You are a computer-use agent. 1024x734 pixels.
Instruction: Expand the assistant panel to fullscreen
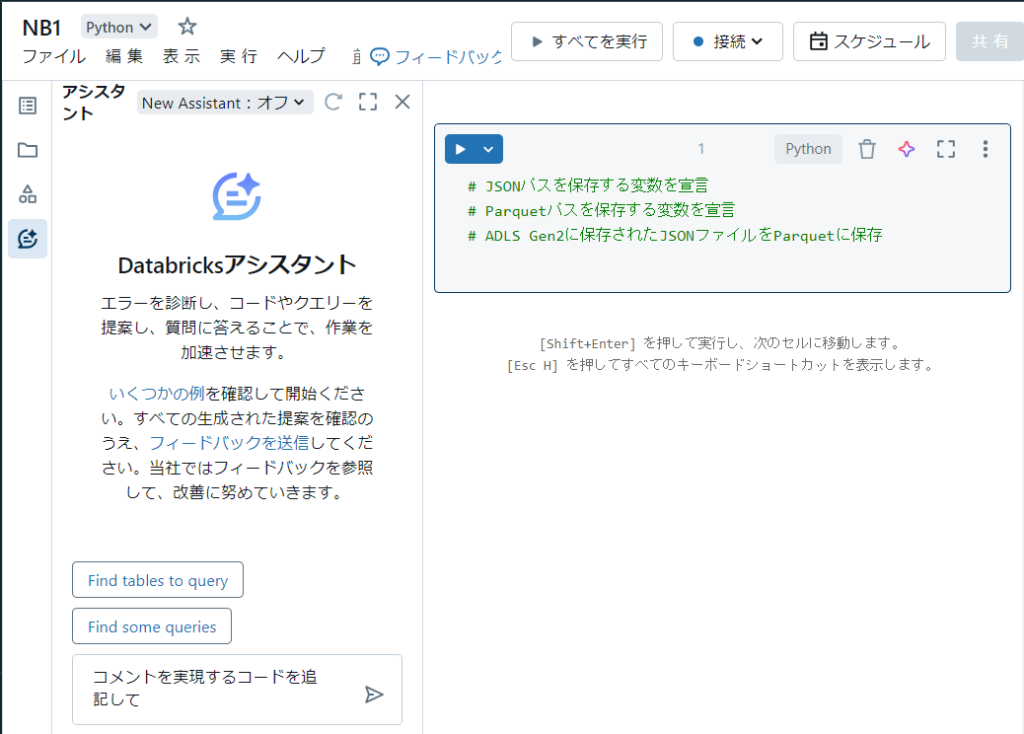(368, 102)
